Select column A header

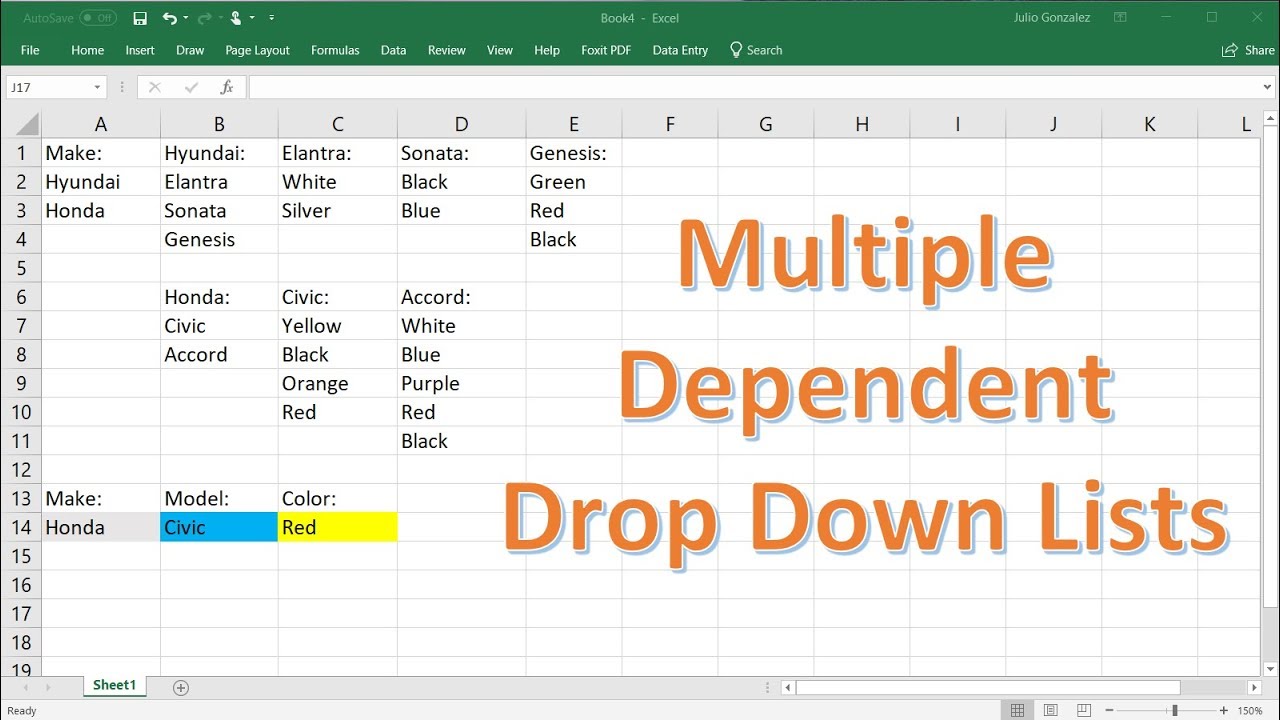point(101,124)
